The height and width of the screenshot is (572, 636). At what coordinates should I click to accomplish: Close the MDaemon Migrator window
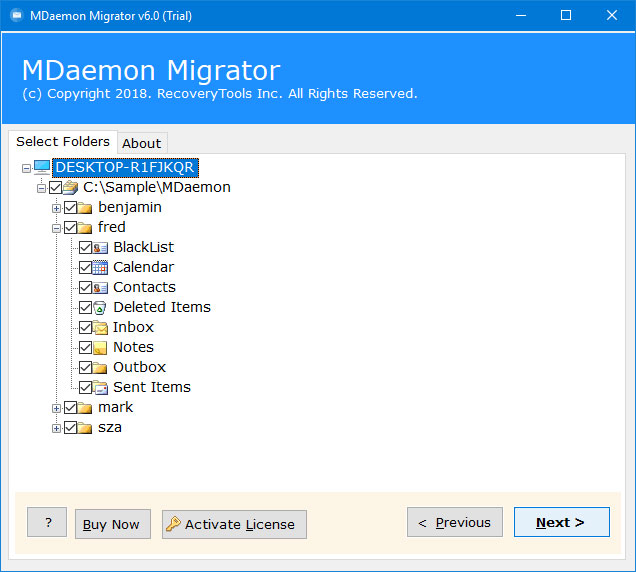point(612,15)
